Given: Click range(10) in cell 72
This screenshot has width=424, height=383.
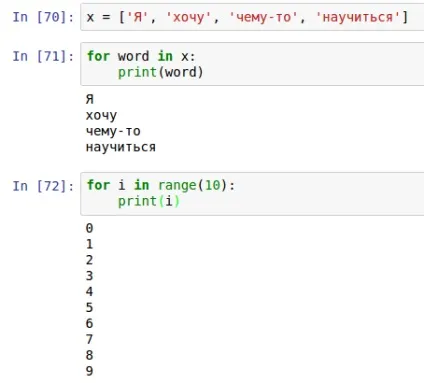Looking at the screenshot, I should [x=193, y=185].
